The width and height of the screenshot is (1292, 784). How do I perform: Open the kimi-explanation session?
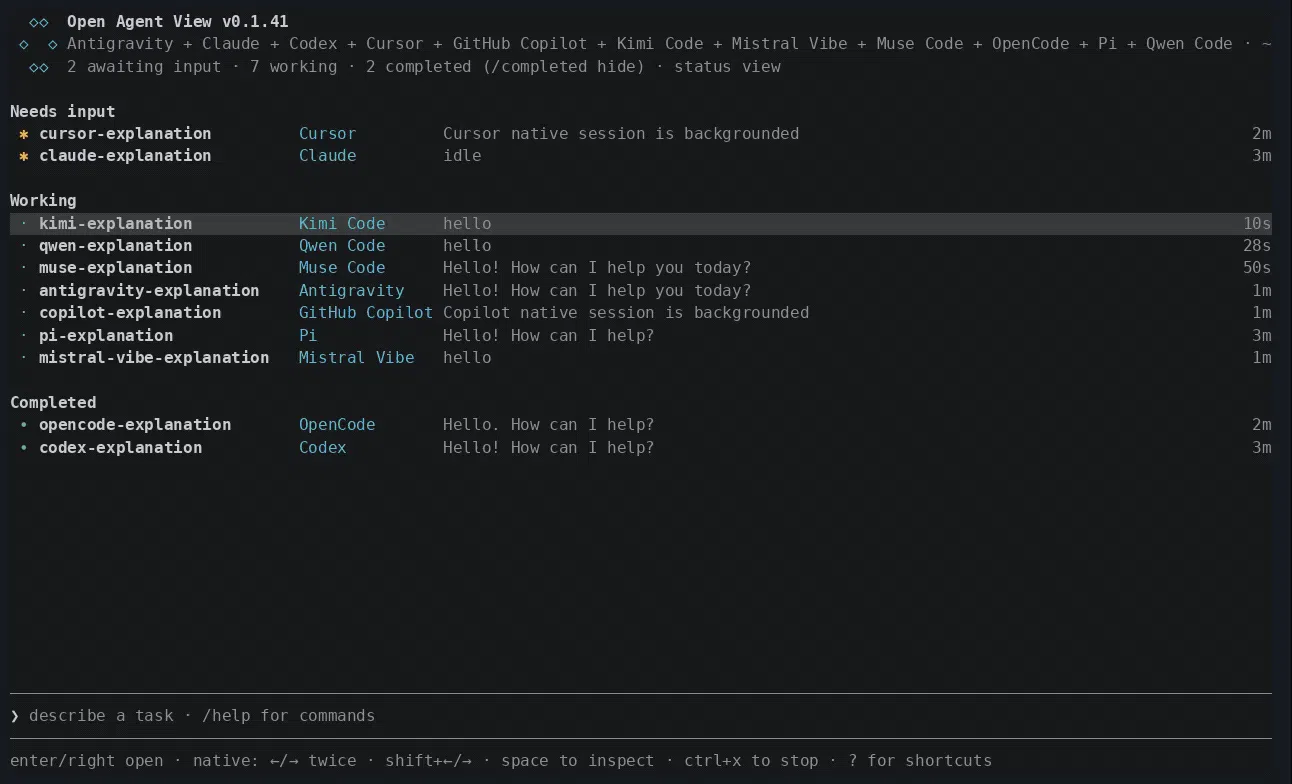[641, 224]
